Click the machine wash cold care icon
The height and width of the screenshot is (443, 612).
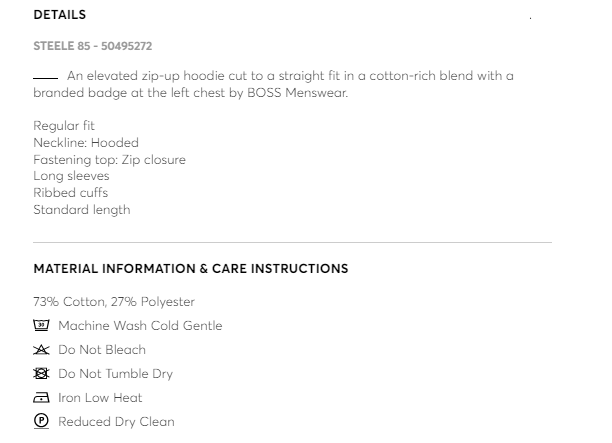pos(41,326)
